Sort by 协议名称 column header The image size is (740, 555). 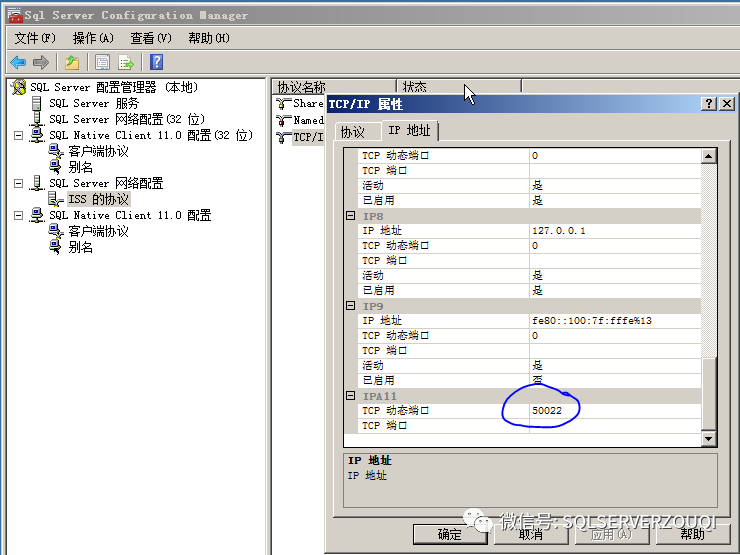click(x=334, y=86)
